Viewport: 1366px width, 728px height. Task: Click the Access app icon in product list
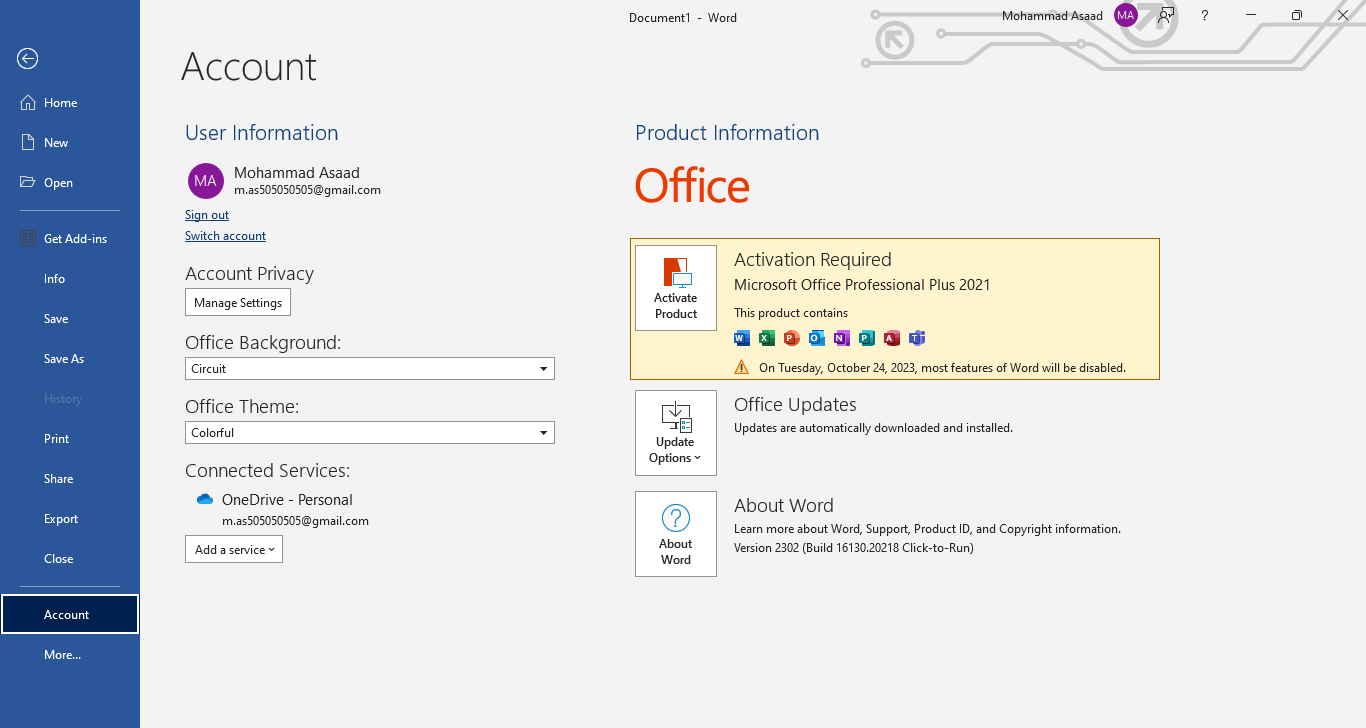point(892,338)
